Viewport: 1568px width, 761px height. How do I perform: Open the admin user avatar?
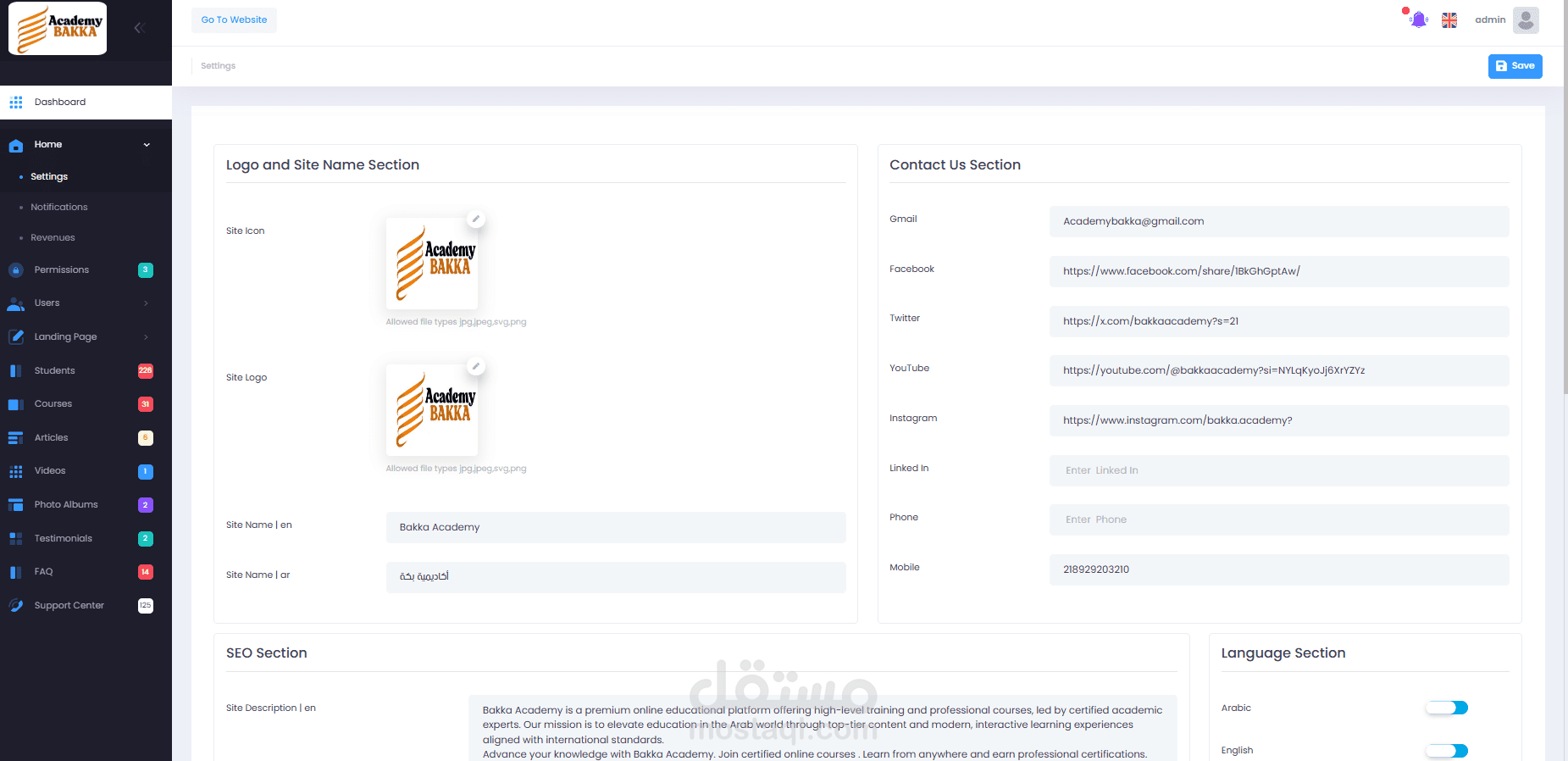(x=1526, y=20)
